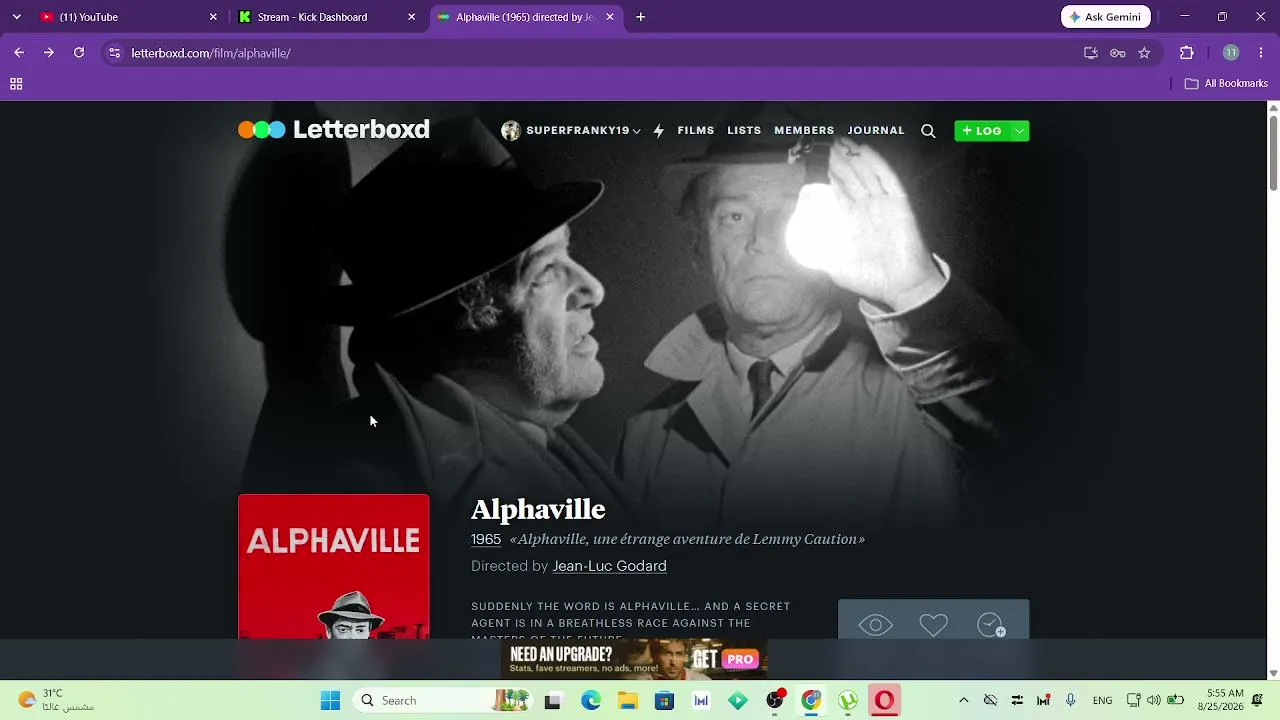Click the superfranky19 profile avatar
This screenshot has width=1280, height=720.
tap(511, 131)
